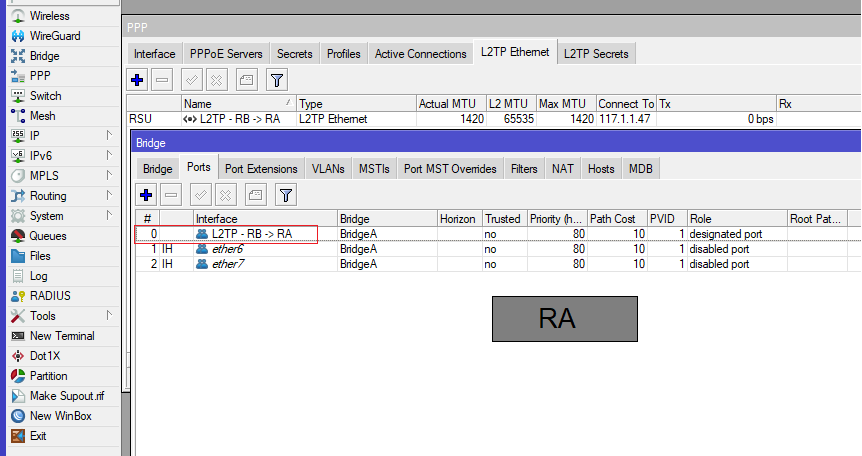Open the VLANs tab in Bridge window
Viewport: 862px width, 456px height.
tap(329, 169)
